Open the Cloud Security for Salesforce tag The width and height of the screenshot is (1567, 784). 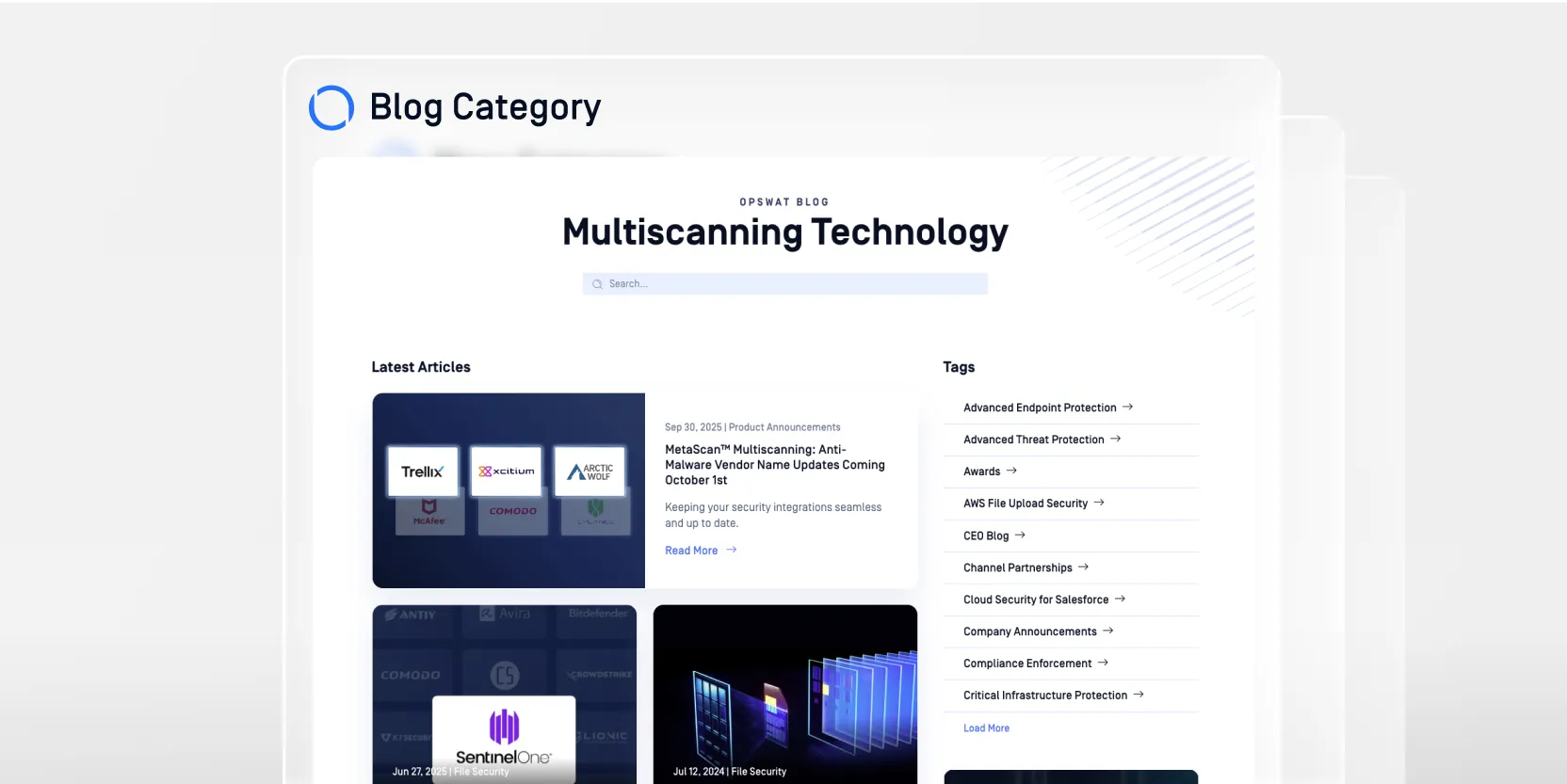pyautogui.click(x=1035, y=600)
